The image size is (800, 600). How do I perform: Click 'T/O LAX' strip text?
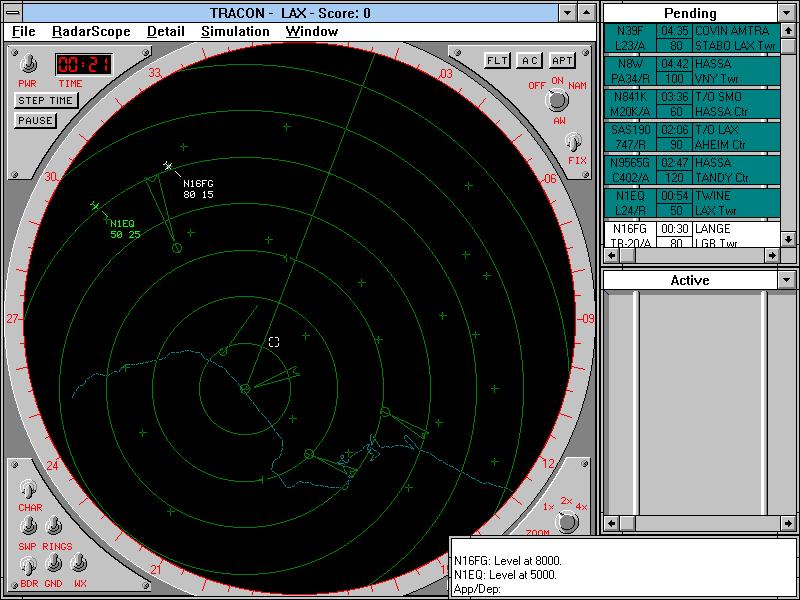click(x=717, y=130)
